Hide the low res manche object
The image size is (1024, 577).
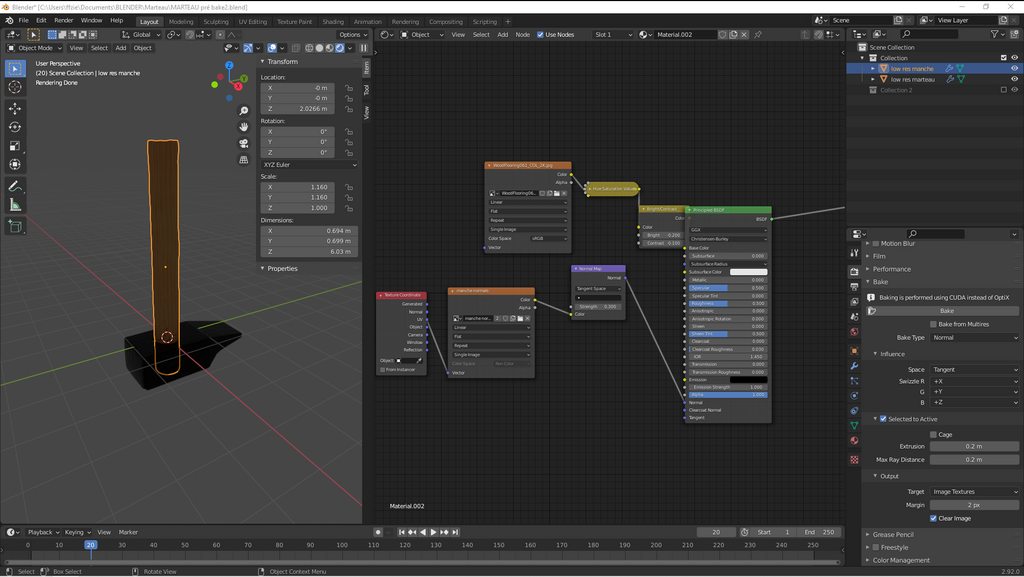click(x=1014, y=69)
